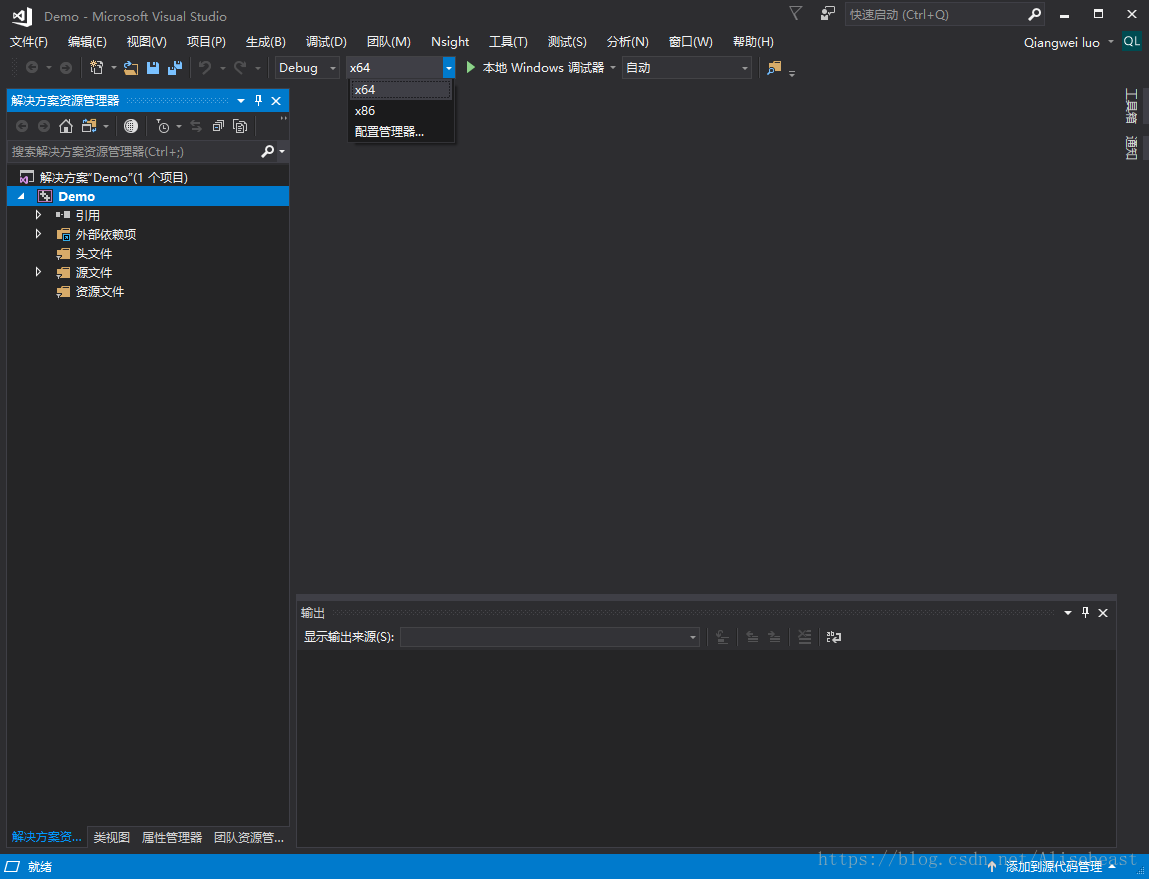
Task: Expand the 引用 references tree node
Action: point(38,215)
